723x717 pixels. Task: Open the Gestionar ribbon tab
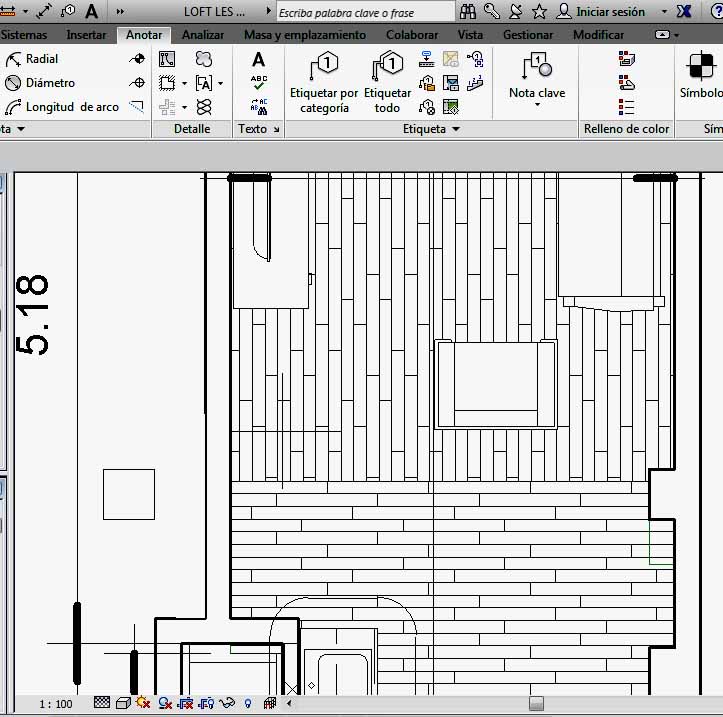point(528,35)
